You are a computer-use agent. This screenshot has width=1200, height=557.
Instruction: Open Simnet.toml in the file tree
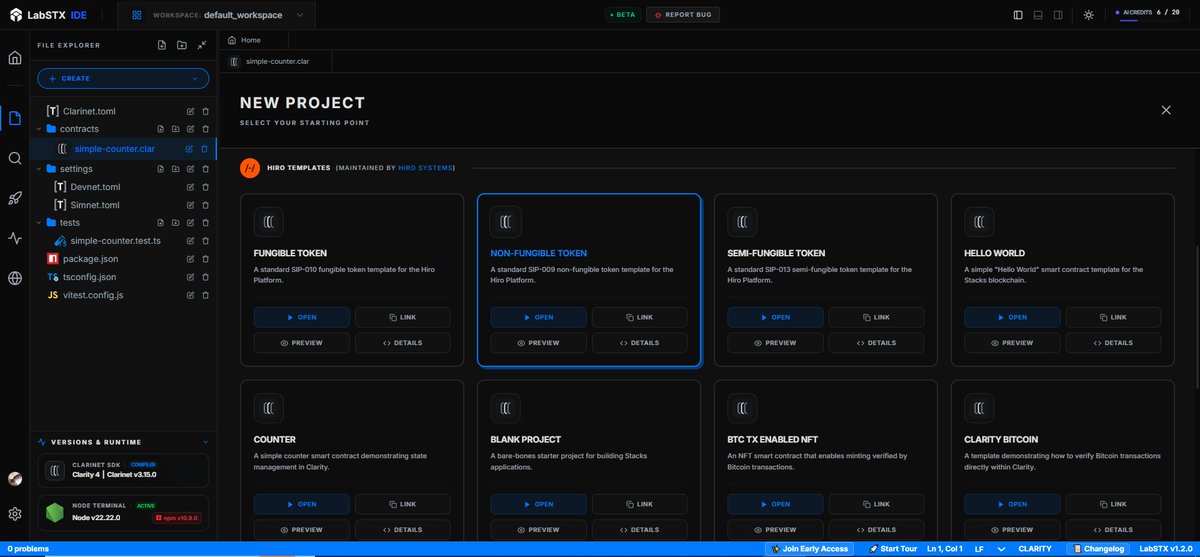click(95, 205)
